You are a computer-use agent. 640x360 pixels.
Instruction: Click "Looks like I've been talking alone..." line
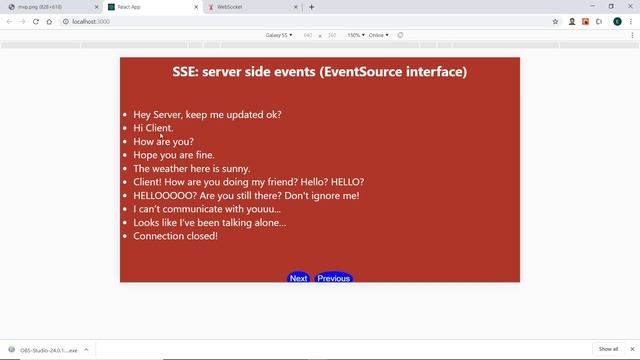point(210,223)
